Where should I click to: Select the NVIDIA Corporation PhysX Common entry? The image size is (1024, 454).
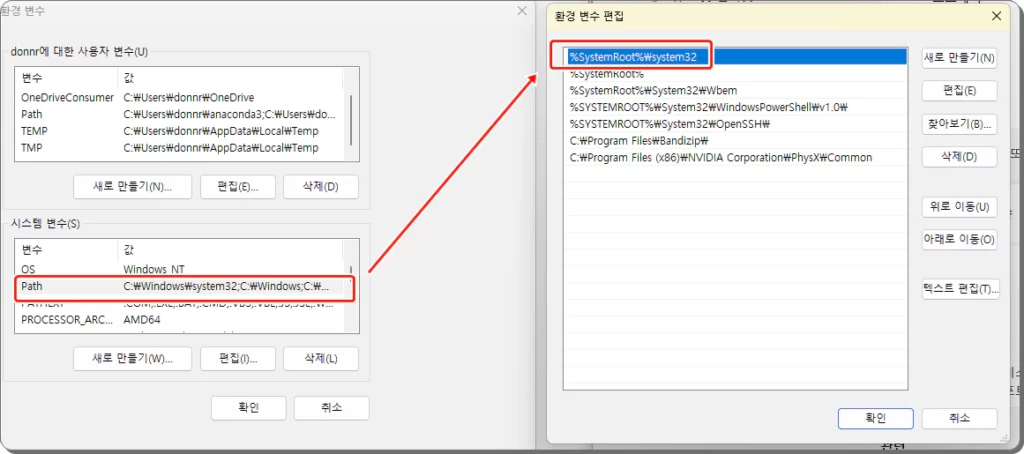click(x=720, y=158)
